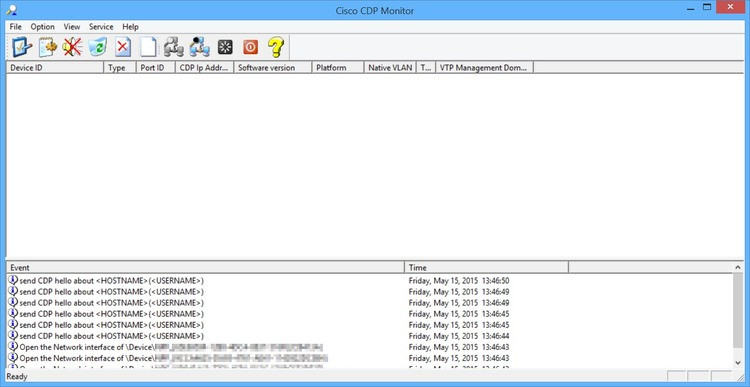Click the event log scrollbar down arrow

click(738, 362)
